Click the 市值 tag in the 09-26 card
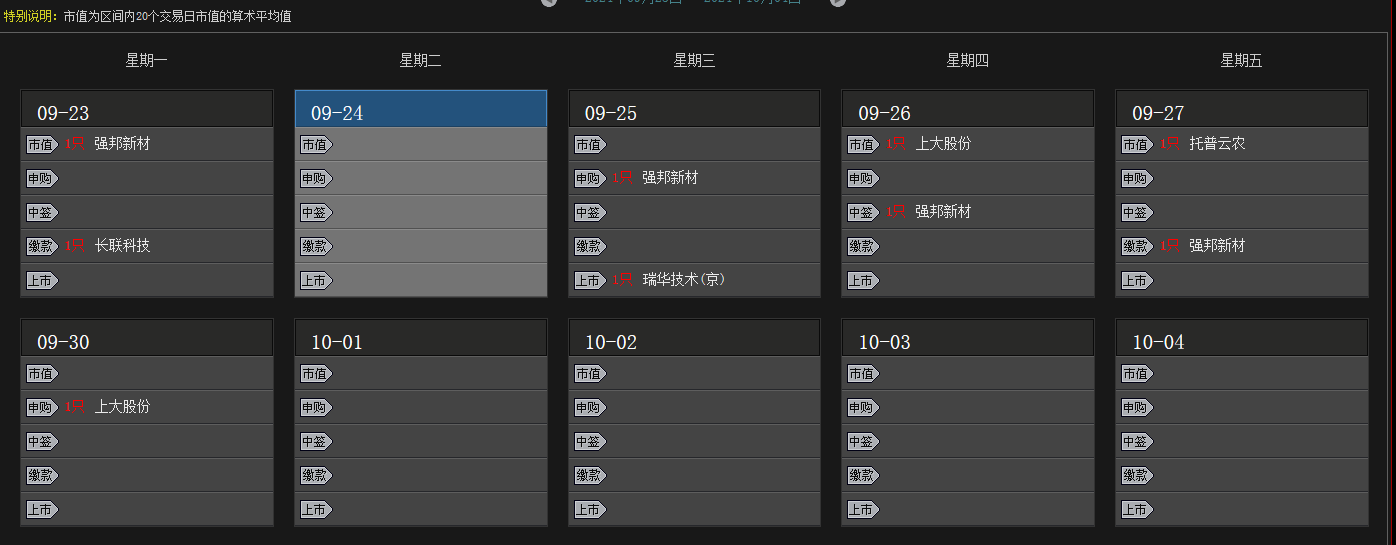 [x=863, y=145]
